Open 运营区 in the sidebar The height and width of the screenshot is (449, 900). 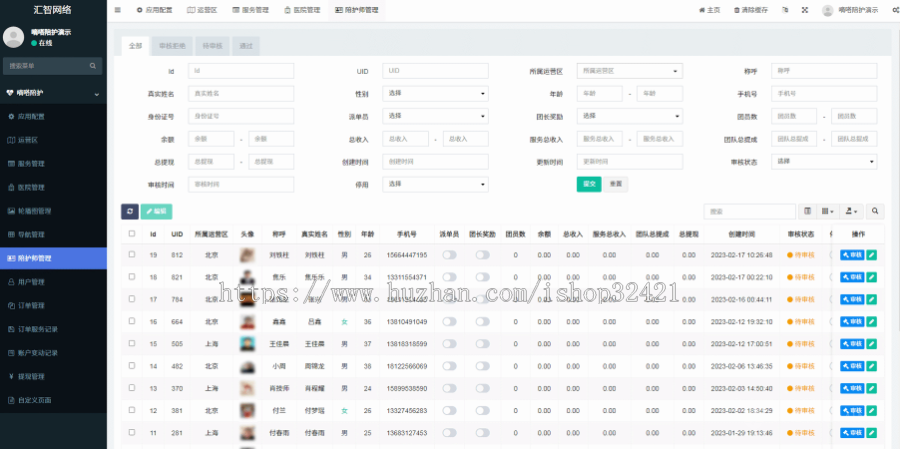[53, 140]
